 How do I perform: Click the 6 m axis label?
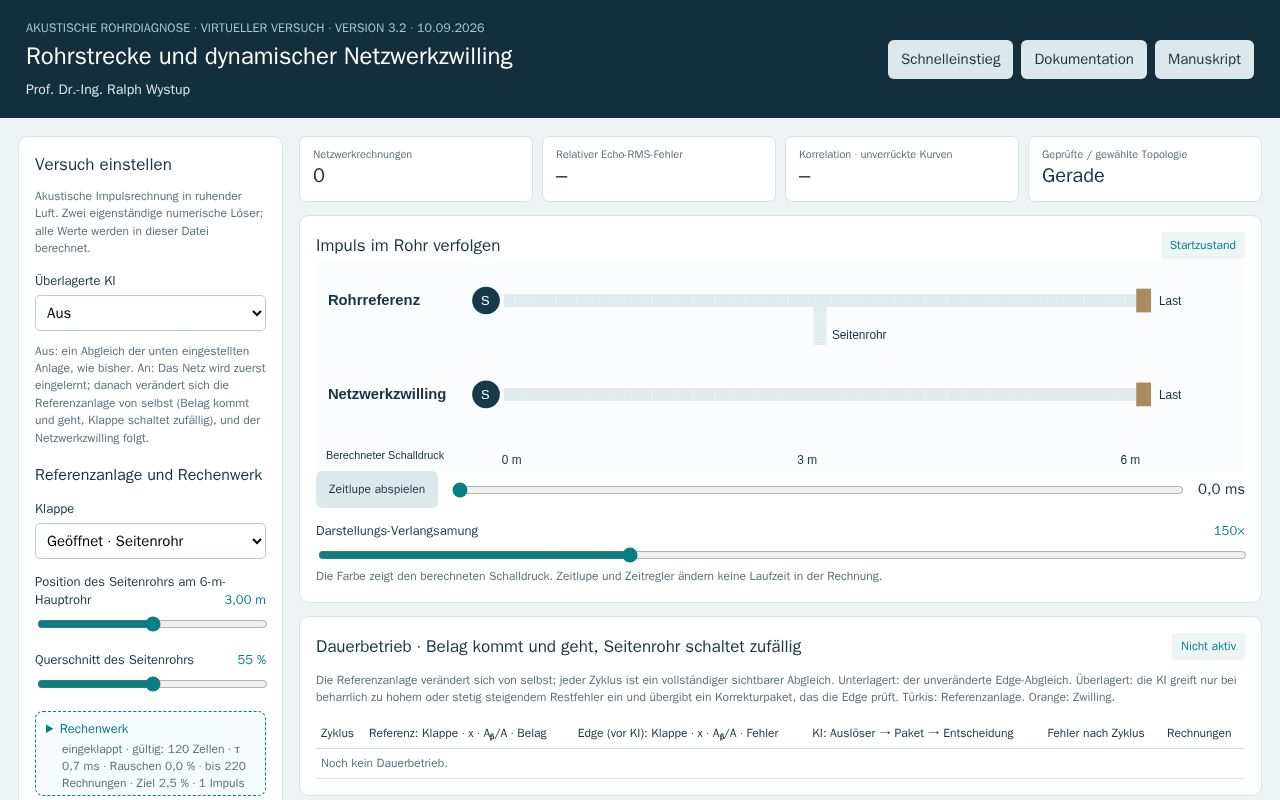[1130, 460]
